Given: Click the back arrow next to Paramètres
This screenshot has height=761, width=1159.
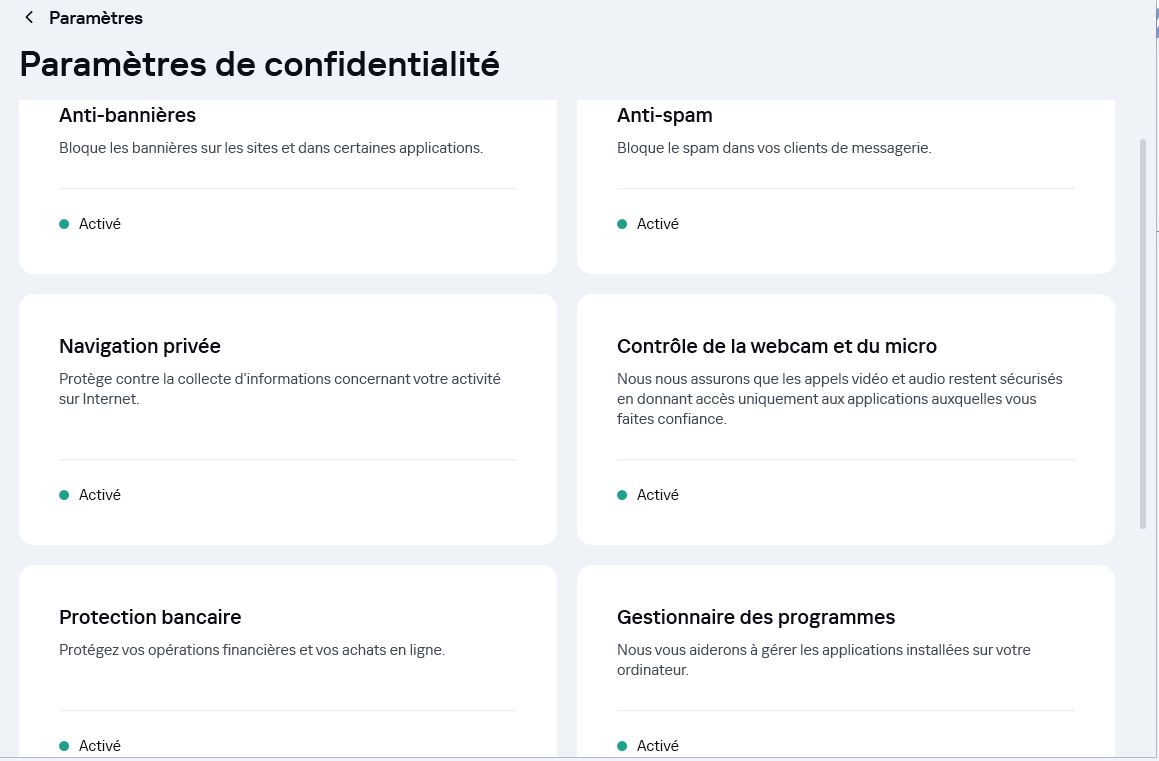Looking at the screenshot, I should tap(29, 17).
